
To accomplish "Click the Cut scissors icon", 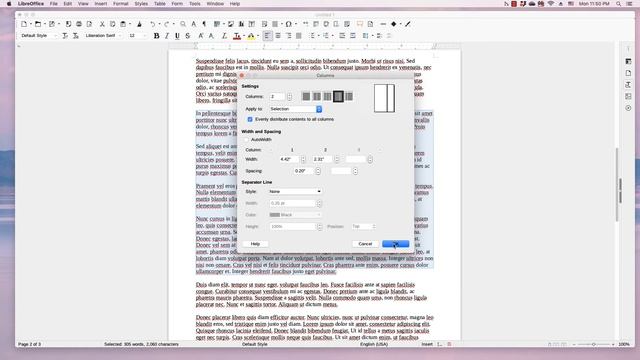I will point(102,24).
